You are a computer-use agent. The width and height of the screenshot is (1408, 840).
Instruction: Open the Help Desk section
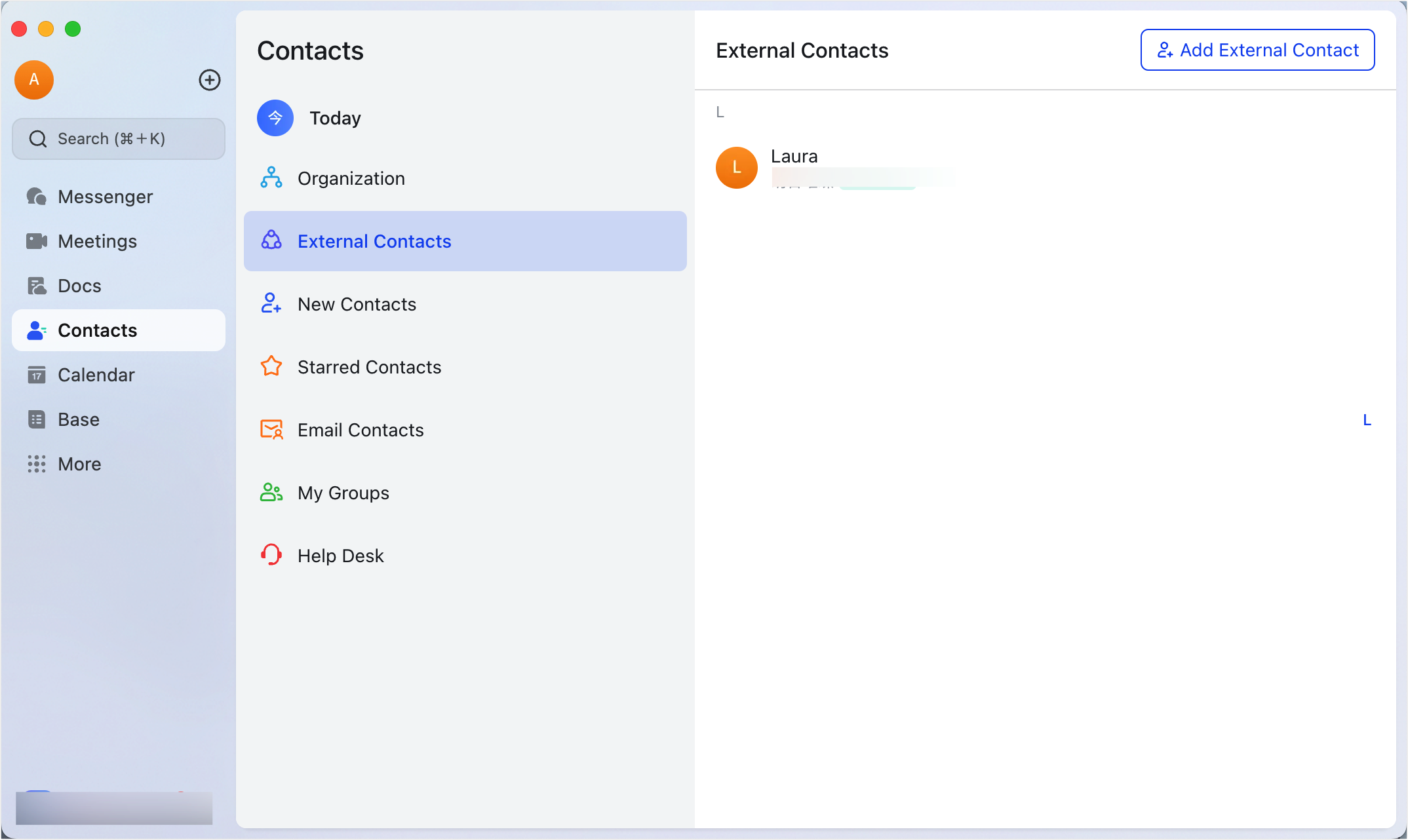coord(341,555)
